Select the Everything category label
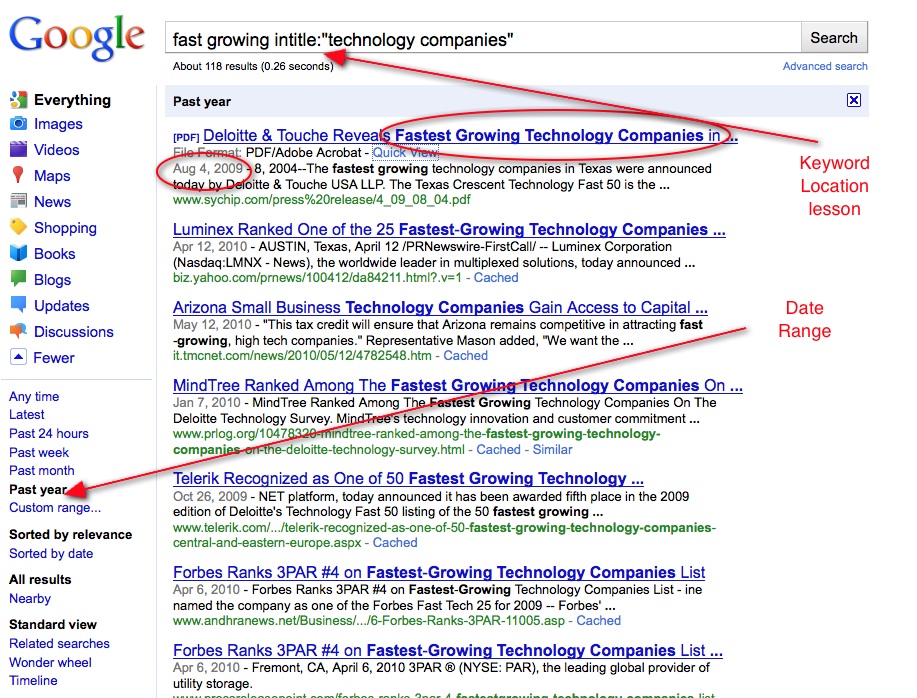 point(73,100)
